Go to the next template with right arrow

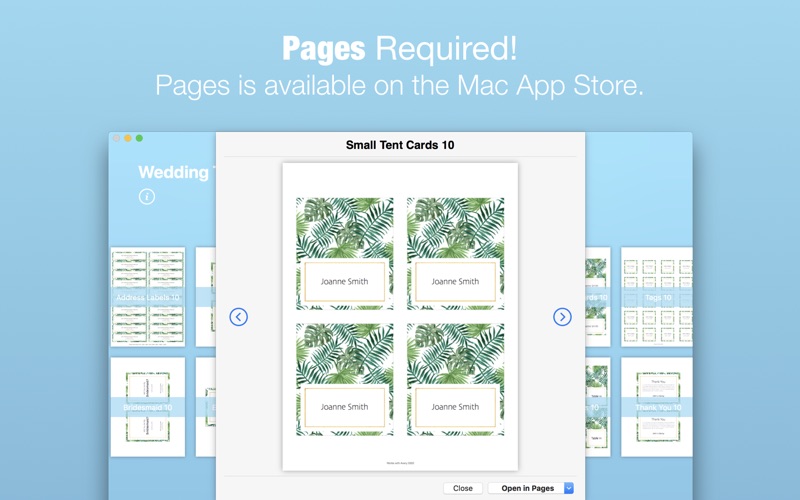[562, 317]
